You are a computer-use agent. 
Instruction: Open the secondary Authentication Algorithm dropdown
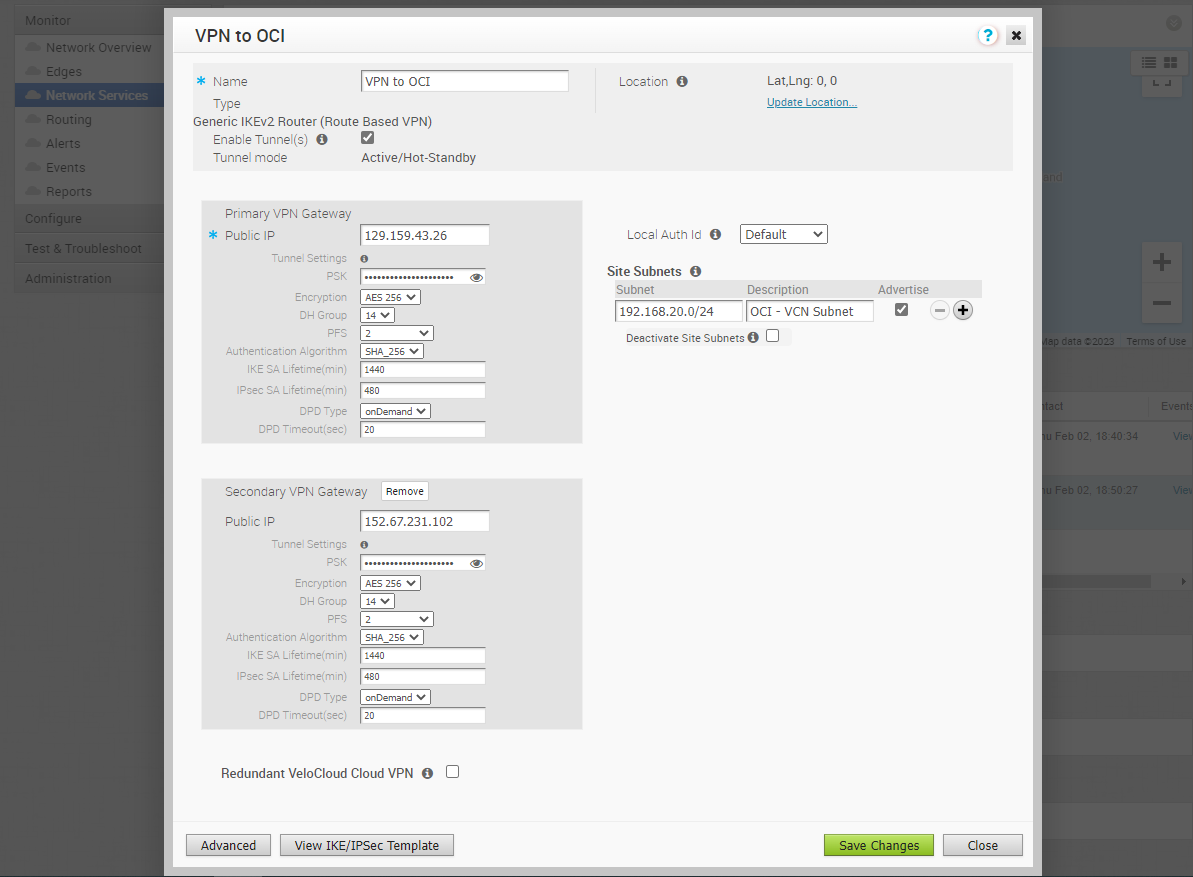(x=392, y=637)
